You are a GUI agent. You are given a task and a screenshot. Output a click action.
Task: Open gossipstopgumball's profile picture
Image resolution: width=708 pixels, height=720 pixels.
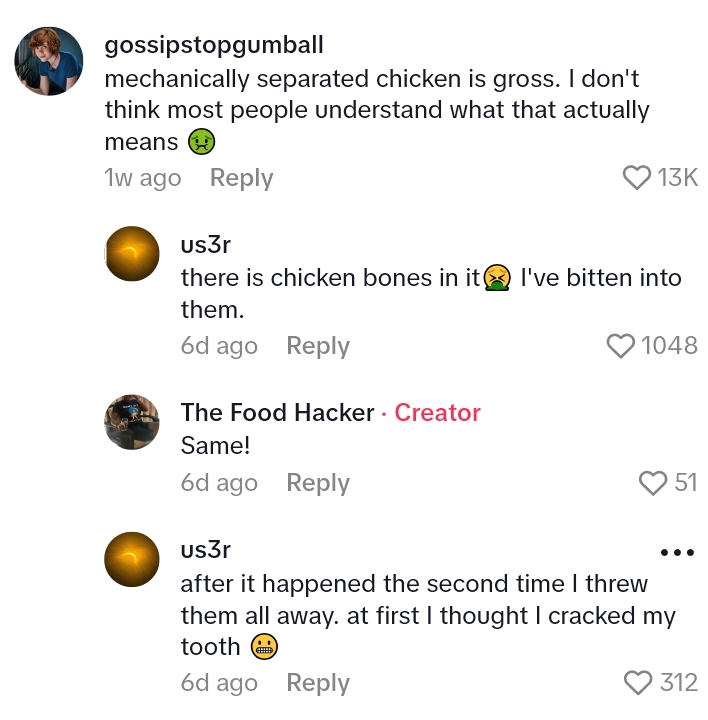(48, 61)
